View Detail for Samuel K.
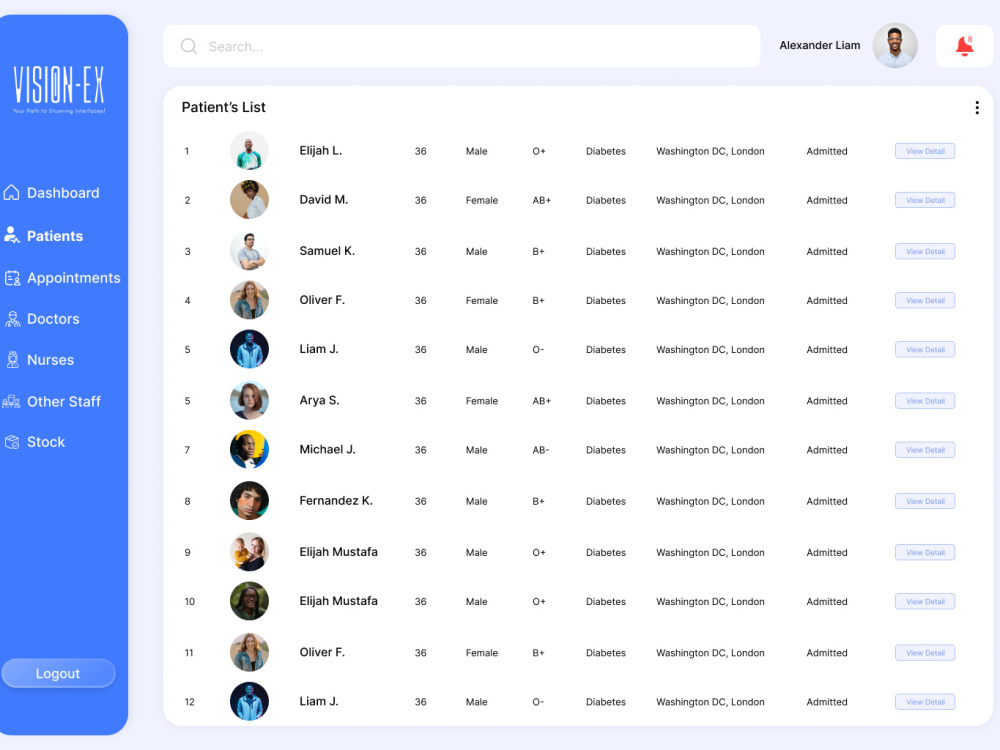 925,251
